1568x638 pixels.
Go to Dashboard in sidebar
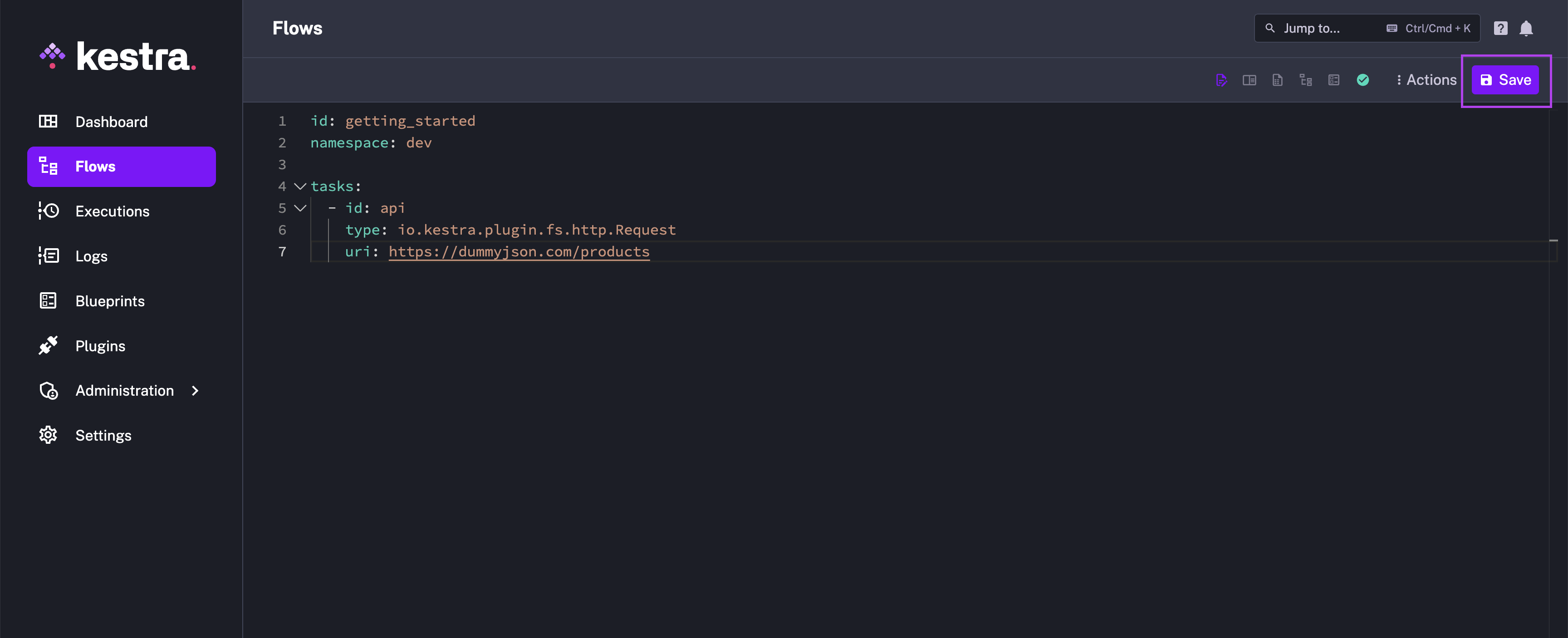tap(112, 122)
